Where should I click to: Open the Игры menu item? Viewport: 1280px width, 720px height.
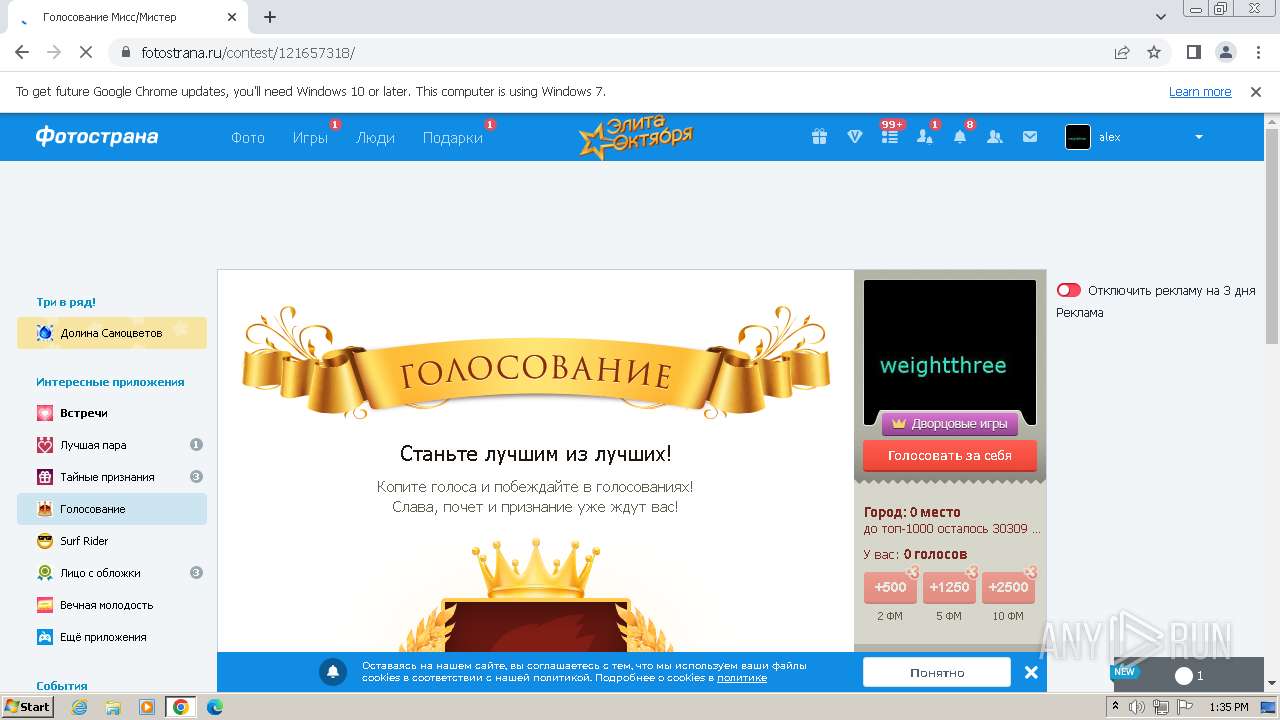coord(310,138)
